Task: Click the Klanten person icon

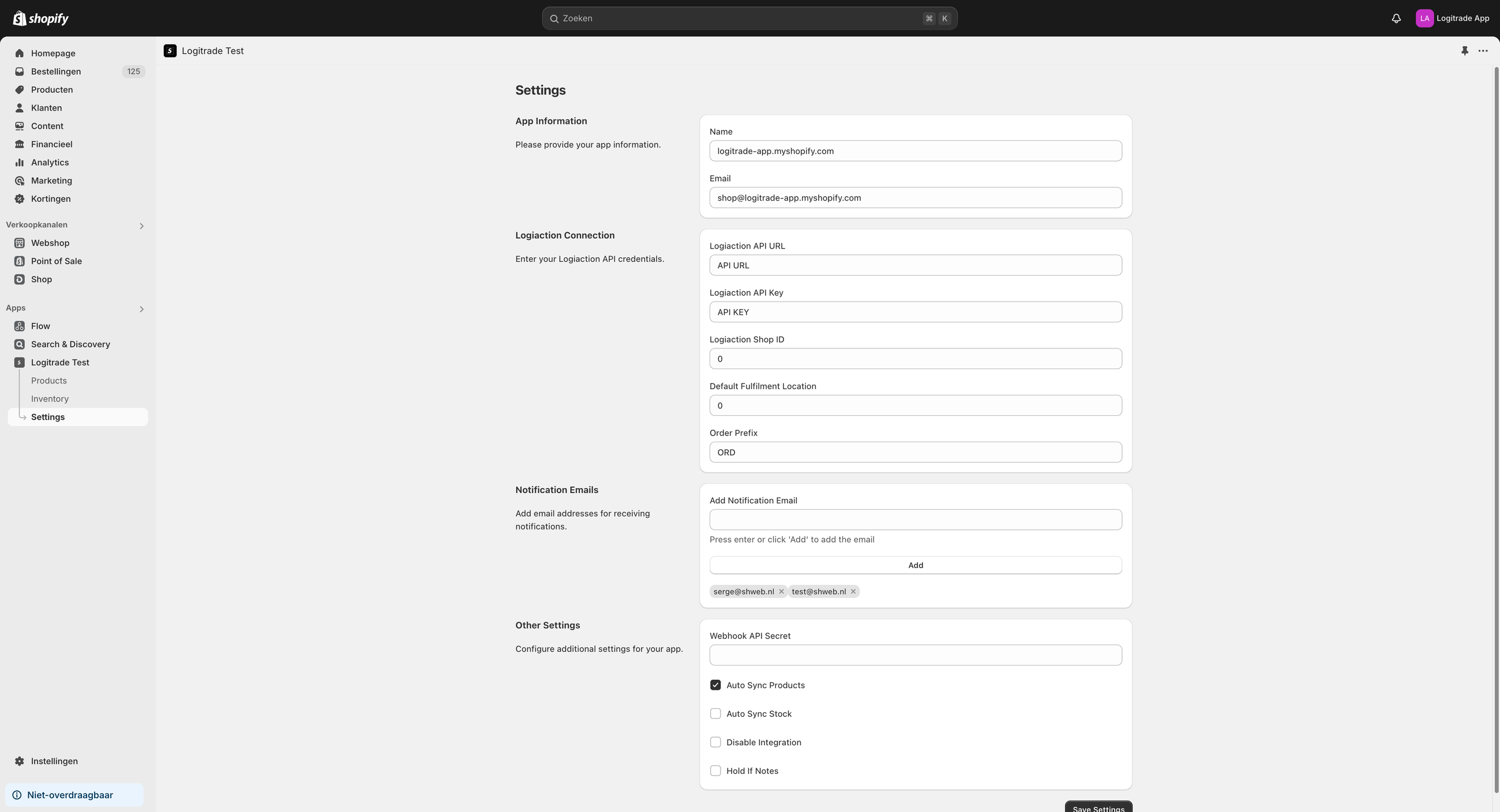Action: (19, 108)
